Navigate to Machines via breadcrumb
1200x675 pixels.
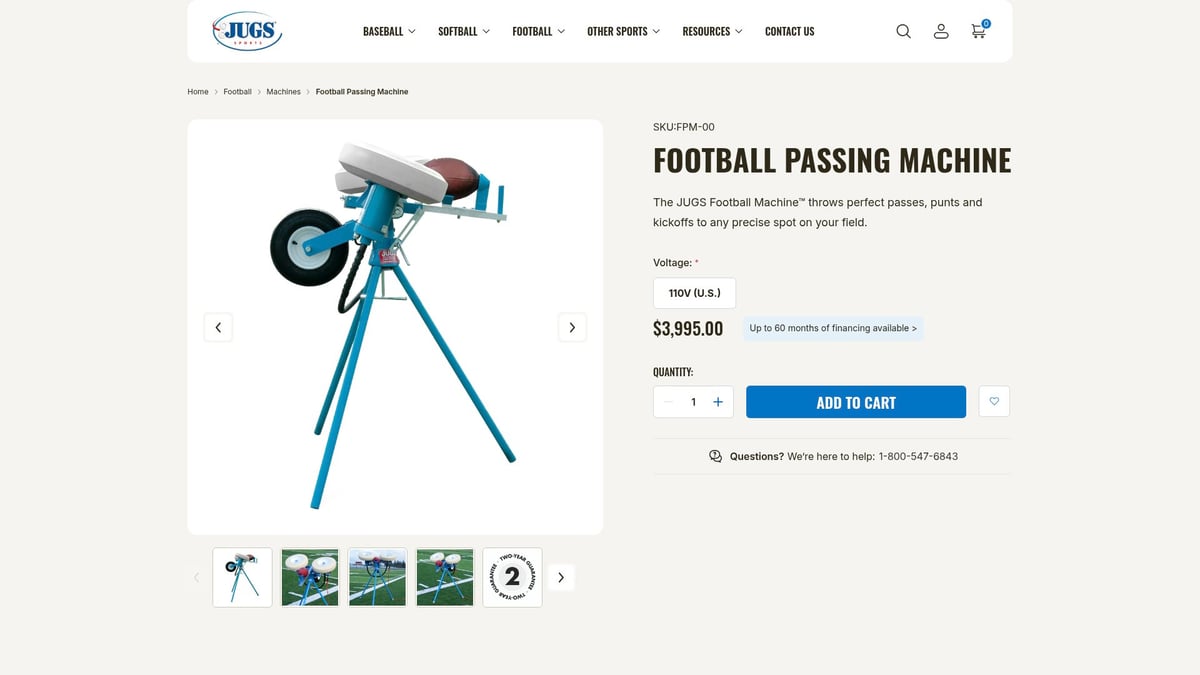click(283, 91)
